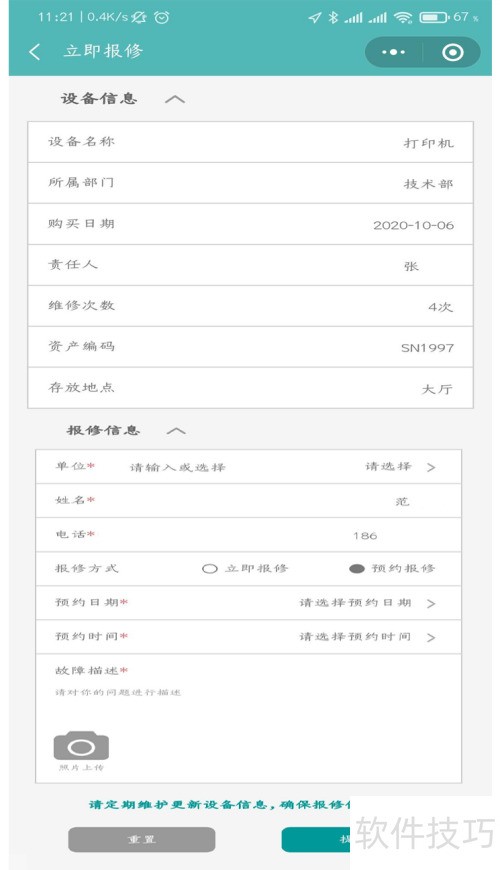Click the green submit button at bottom

[x=316, y=839]
